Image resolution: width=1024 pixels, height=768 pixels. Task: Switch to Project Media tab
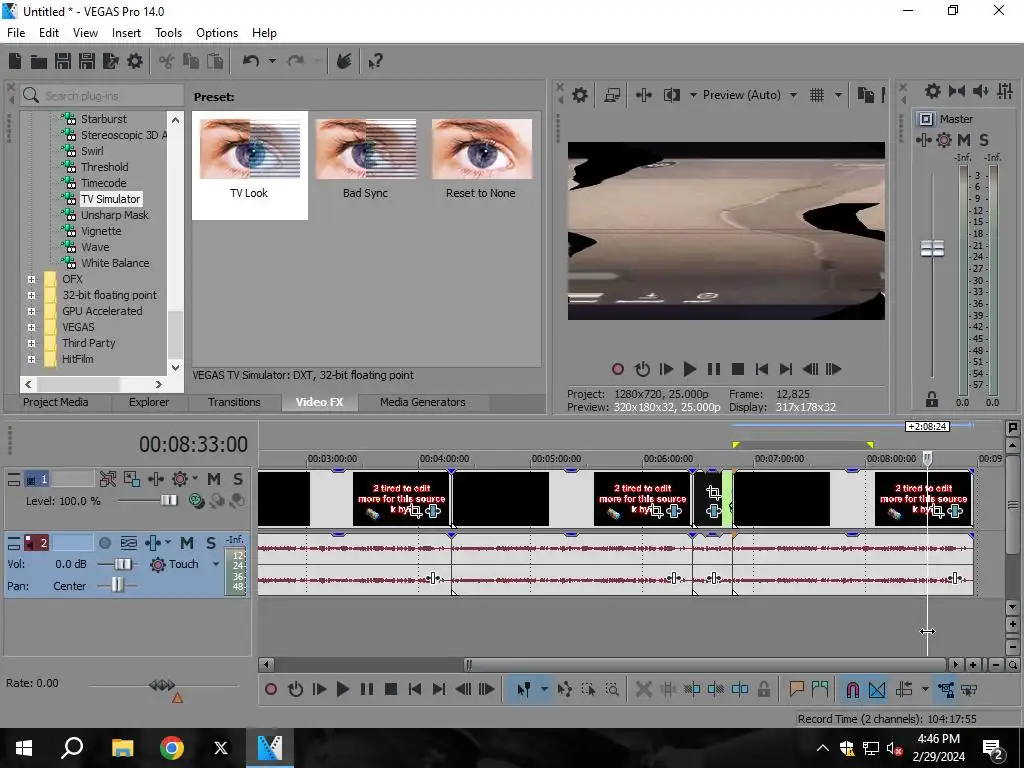(56, 402)
